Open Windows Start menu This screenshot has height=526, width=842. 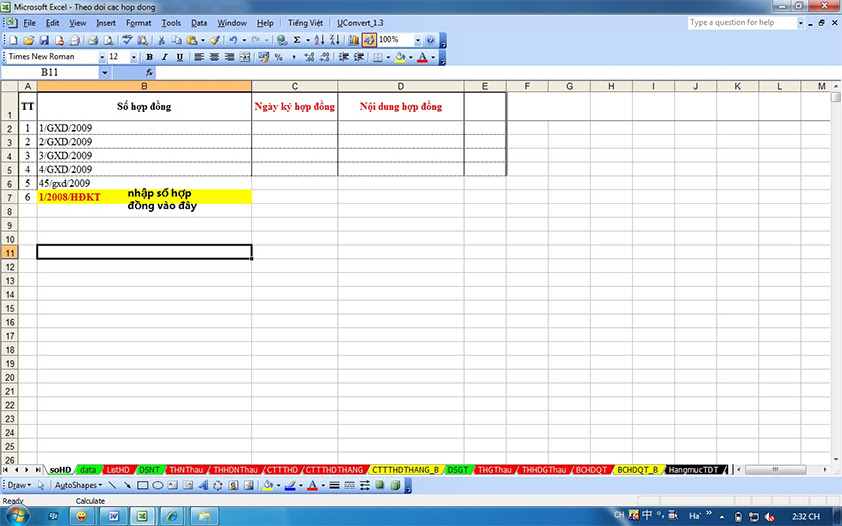pos(16,516)
